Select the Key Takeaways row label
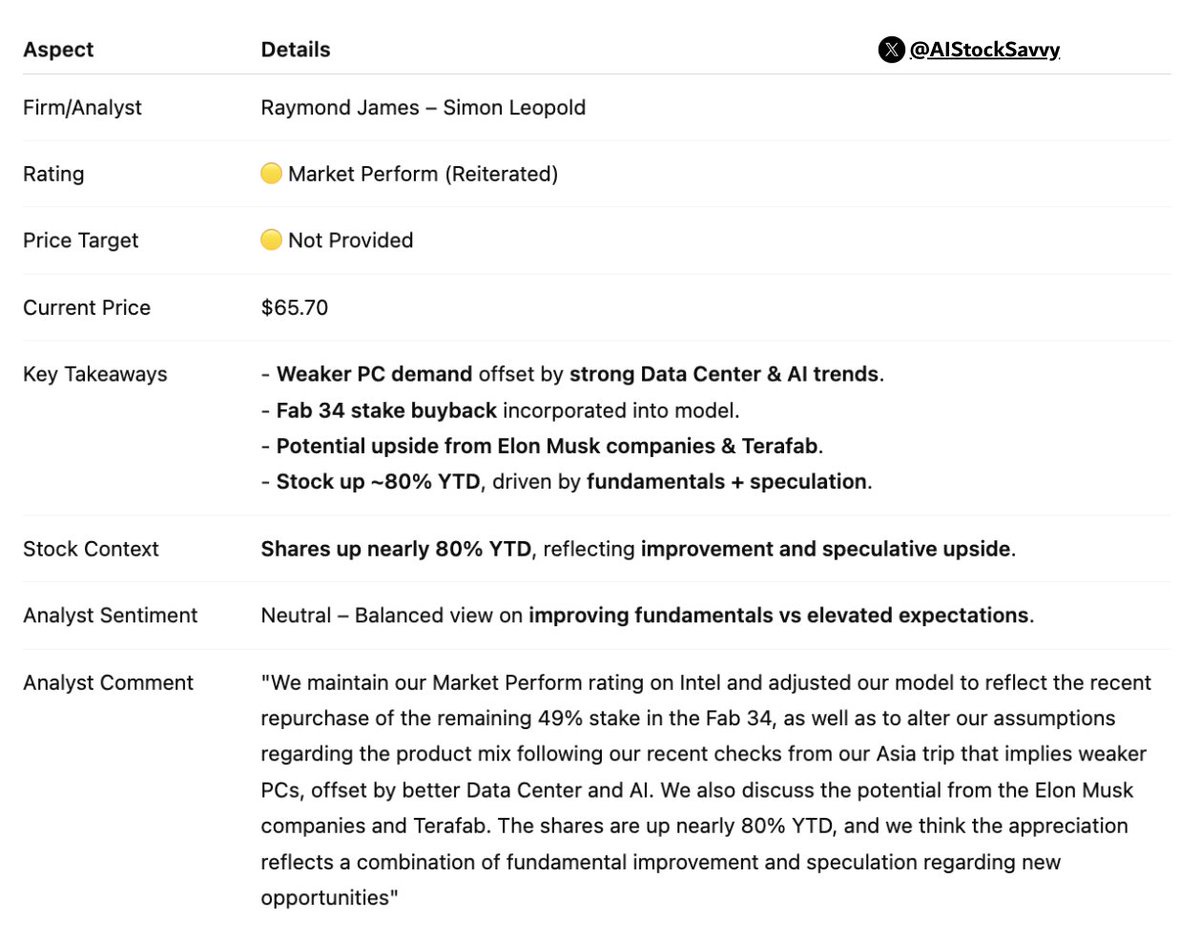The image size is (1200, 941). pos(95,374)
